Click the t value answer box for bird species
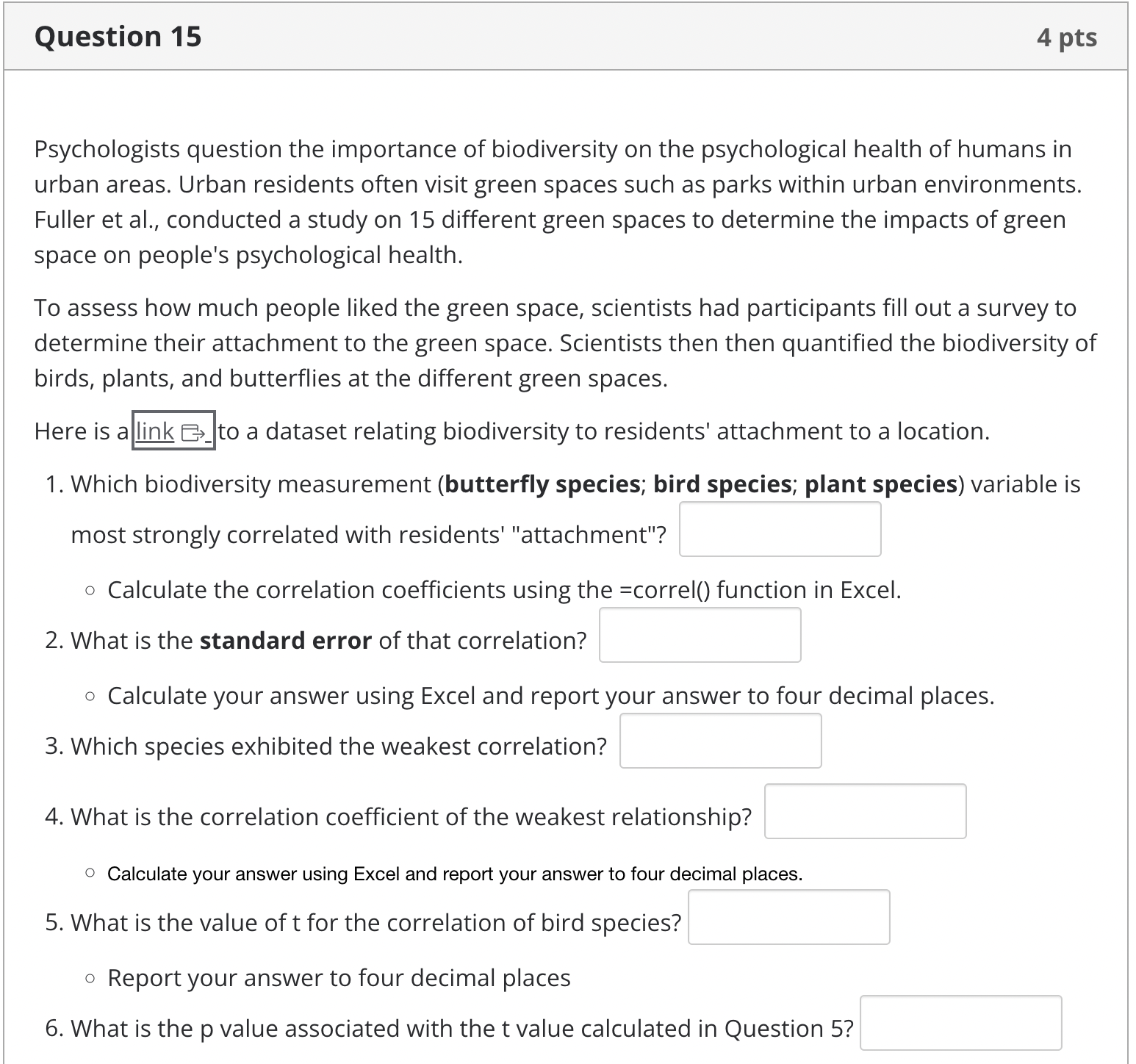 [788, 917]
